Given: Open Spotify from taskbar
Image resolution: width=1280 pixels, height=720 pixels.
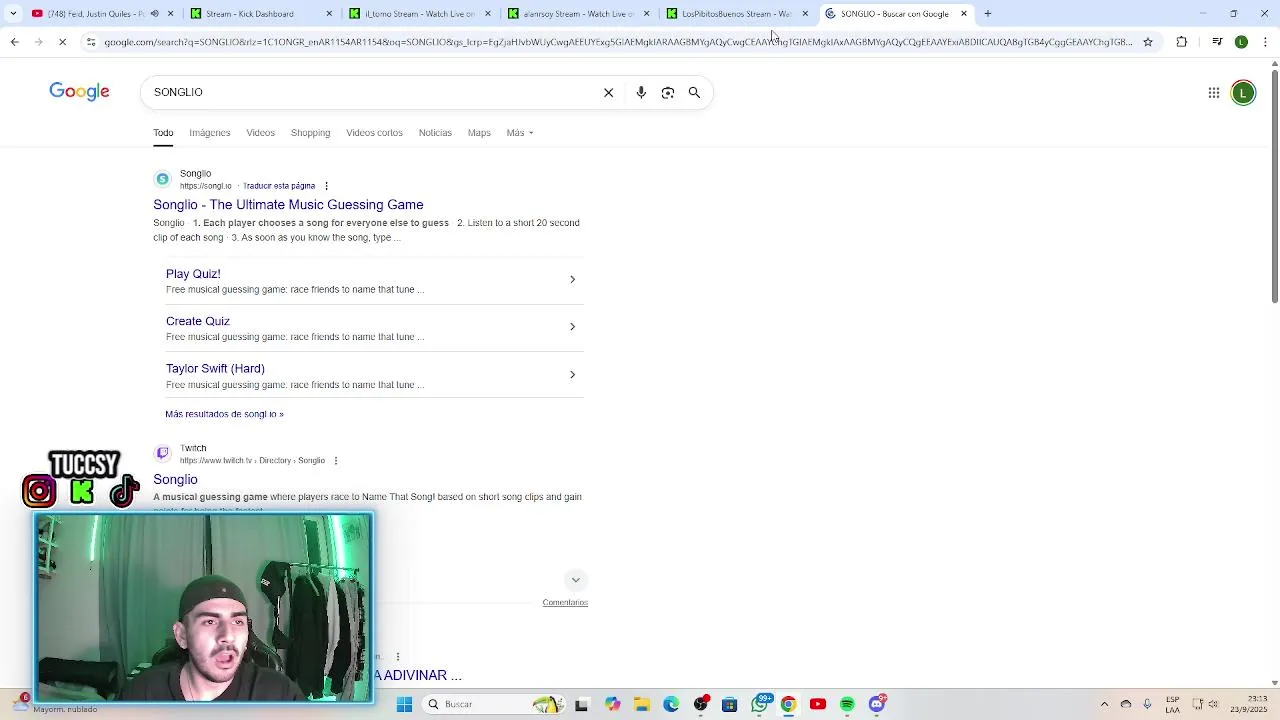Looking at the screenshot, I should tap(847, 705).
